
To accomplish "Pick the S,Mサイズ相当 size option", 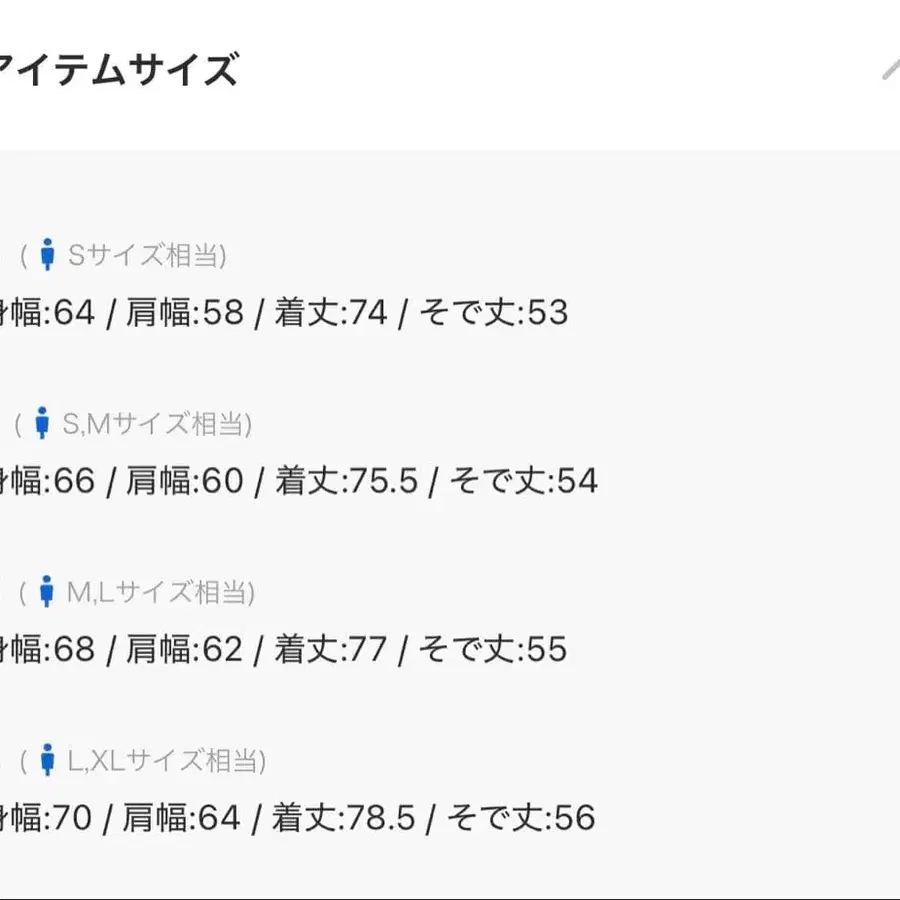I will coord(155,423).
